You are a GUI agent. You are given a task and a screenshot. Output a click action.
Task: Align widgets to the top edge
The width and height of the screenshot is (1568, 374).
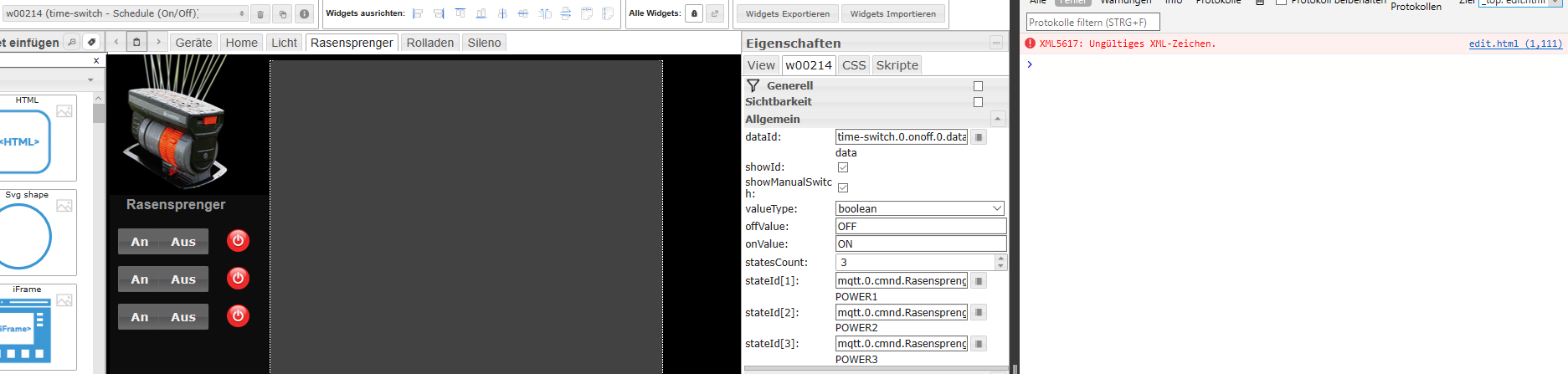point(460,13)
